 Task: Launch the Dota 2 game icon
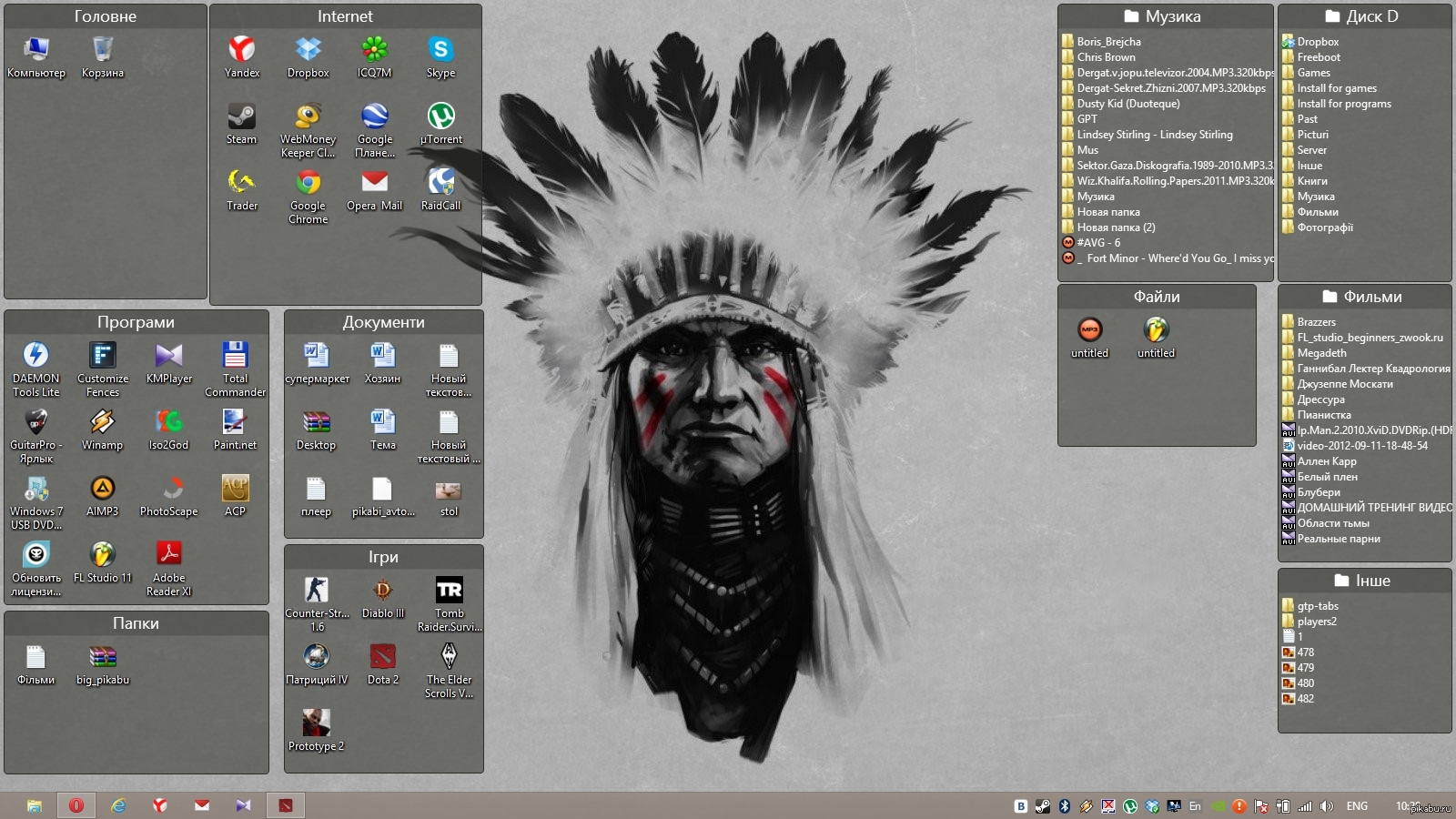pyautogui.click(x=383, y=657)
